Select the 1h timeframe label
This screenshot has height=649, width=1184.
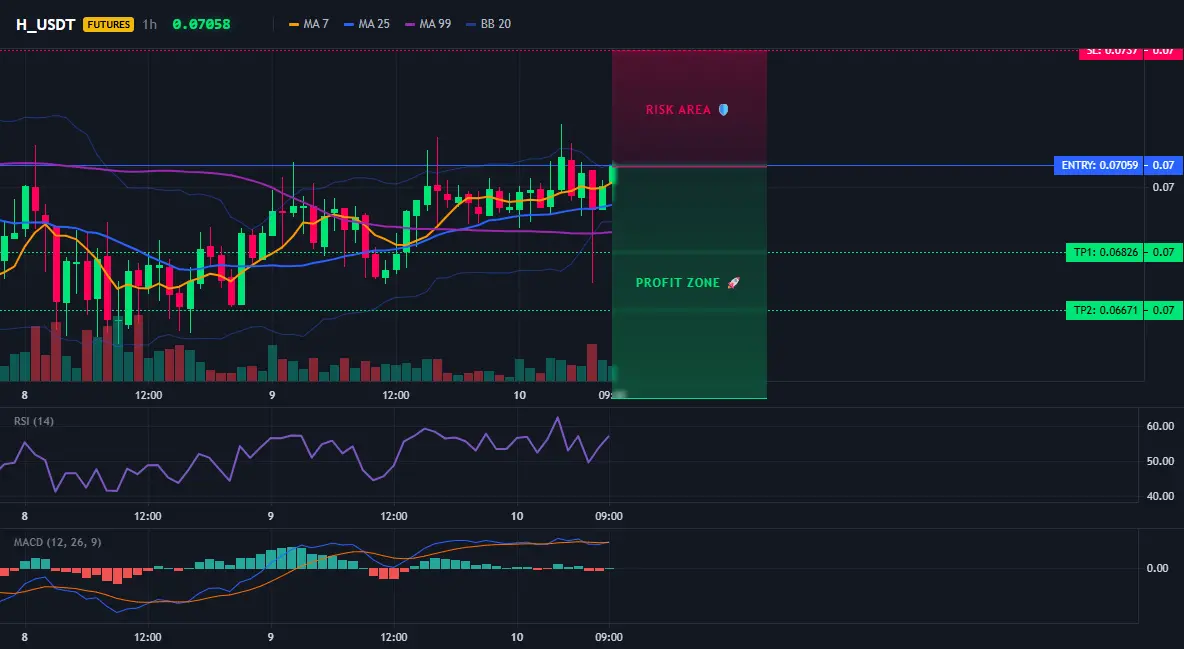pyautogui.click(x=150, y=24)
